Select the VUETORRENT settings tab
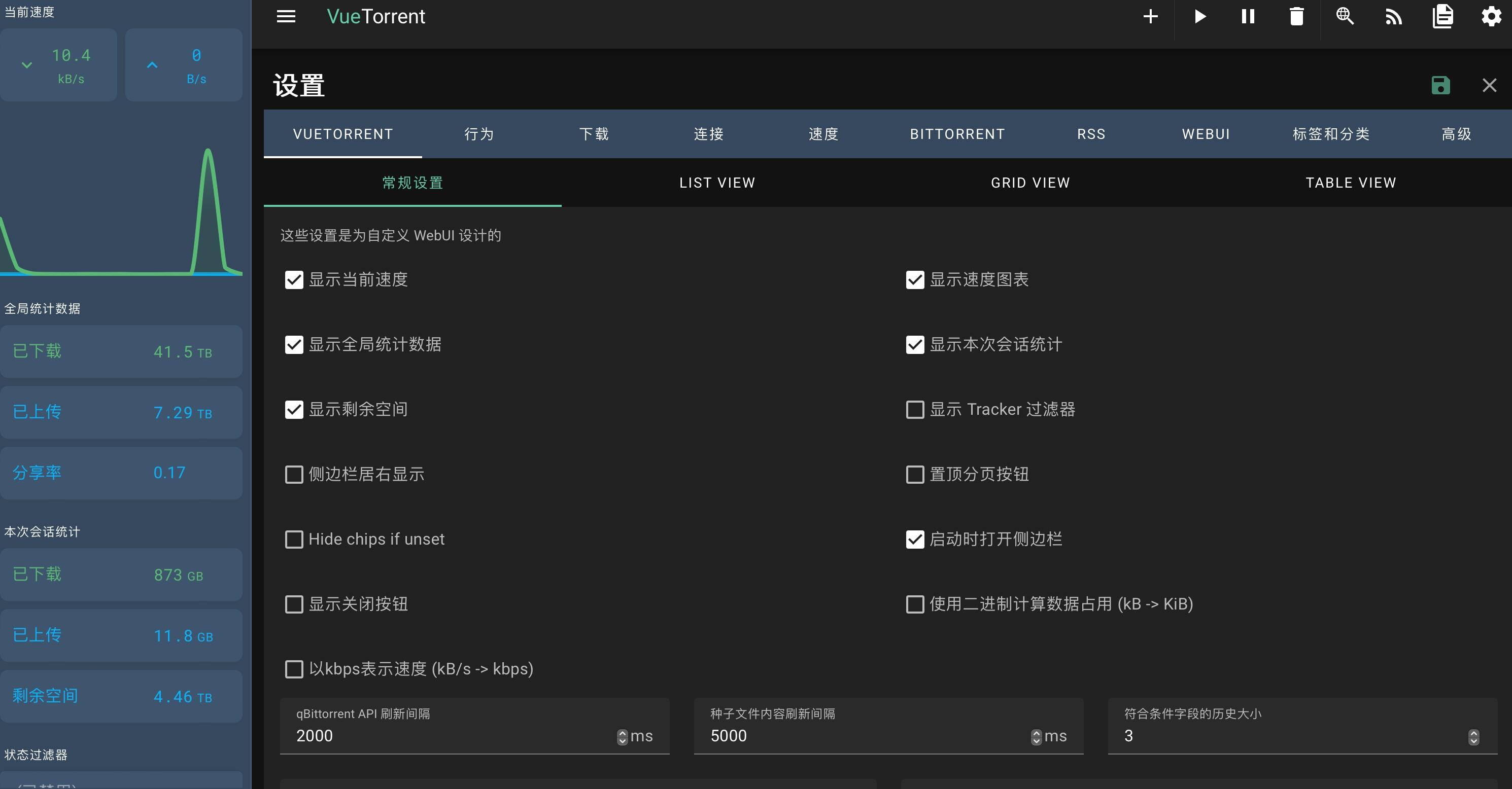Screen dimensions: 1512x789 coord(343,134)
